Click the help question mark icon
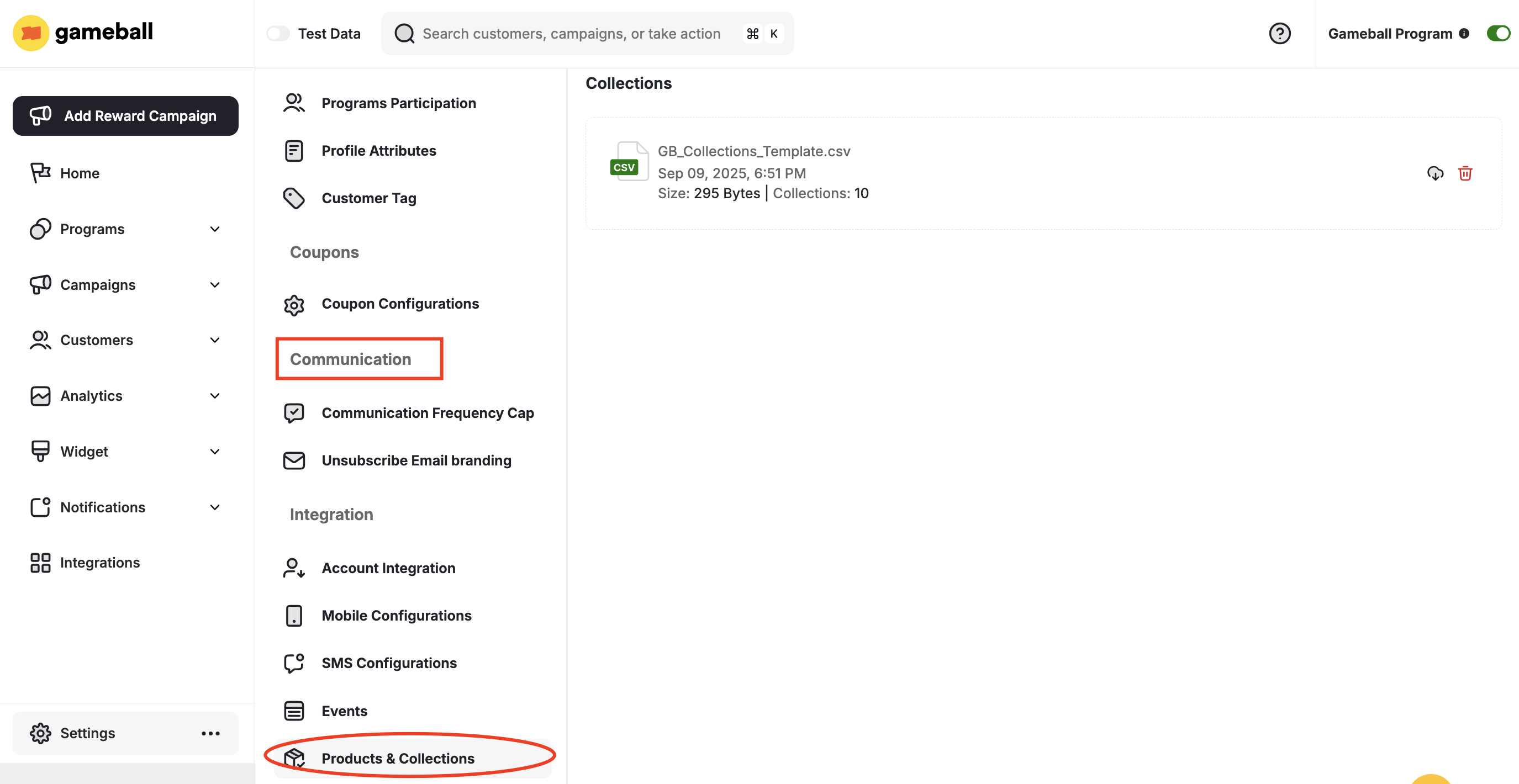This screenshot has width=1519, height=784. [1279, 34]
